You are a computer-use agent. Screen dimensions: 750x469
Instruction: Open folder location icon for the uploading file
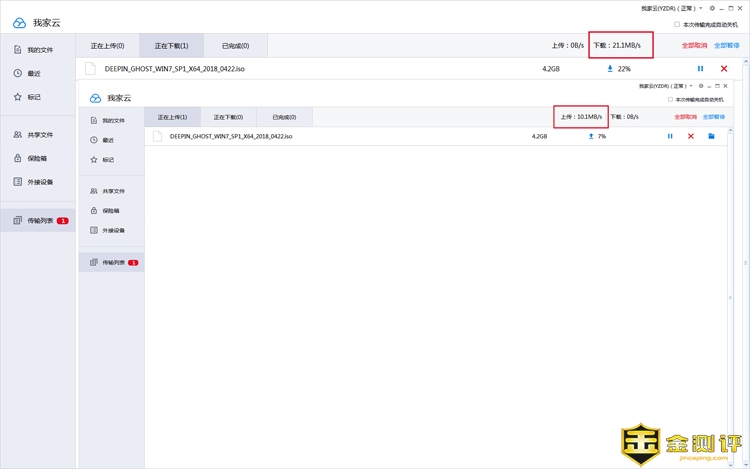coord(711,136)
